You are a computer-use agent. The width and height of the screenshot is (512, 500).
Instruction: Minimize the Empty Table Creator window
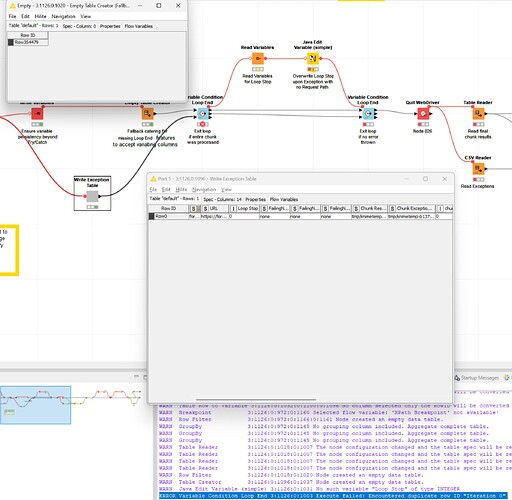click(x=140, y=5)
